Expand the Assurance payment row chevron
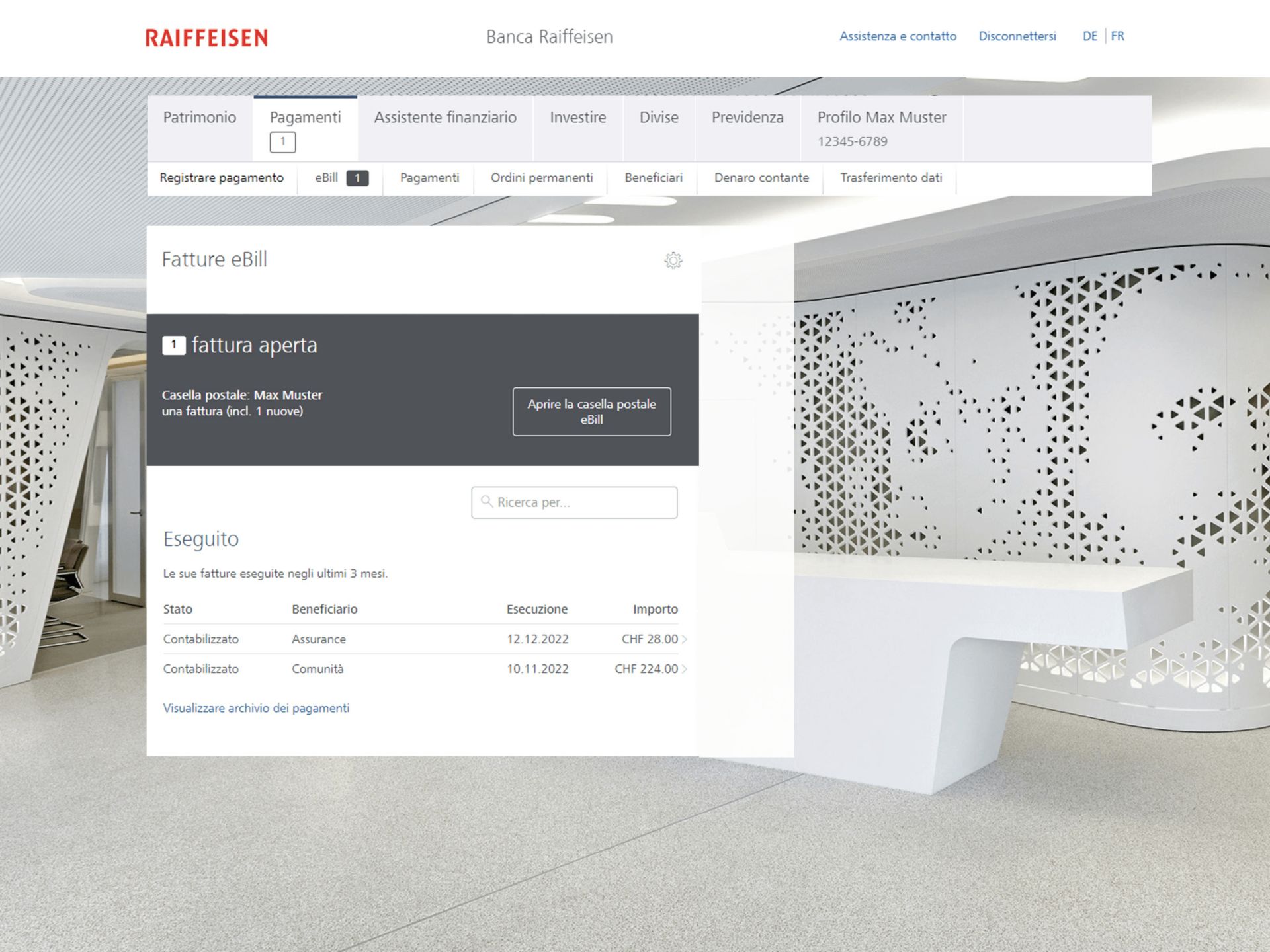 click(x=685, y=639)
